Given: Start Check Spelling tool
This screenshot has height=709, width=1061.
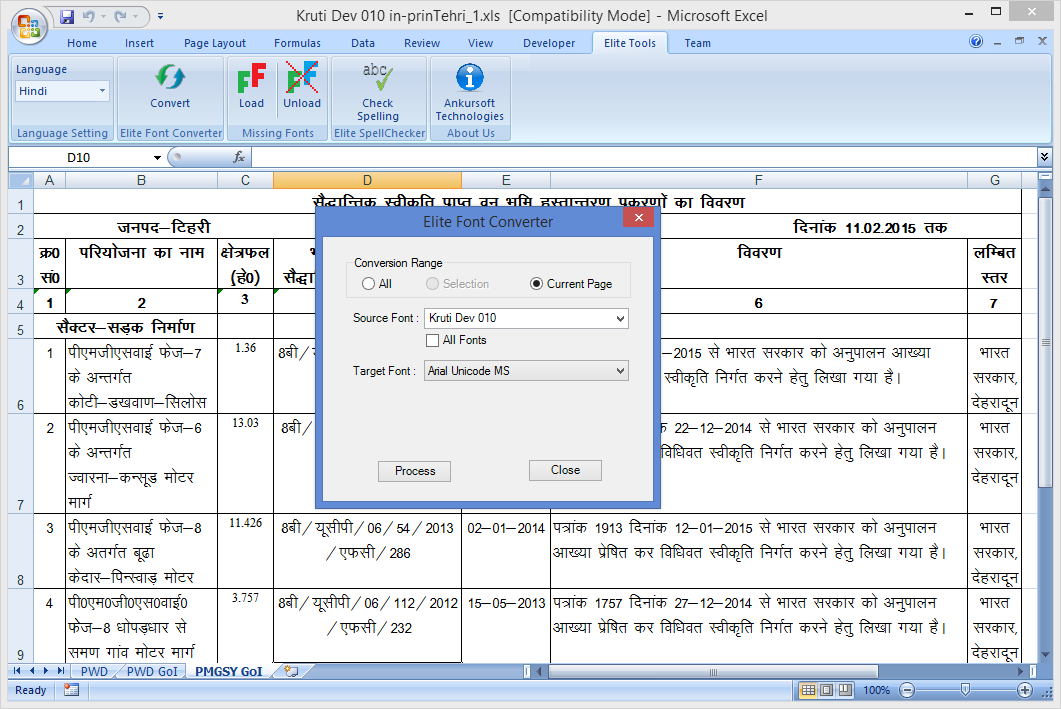Looking at the screenshot, I should tap(378, 92).
